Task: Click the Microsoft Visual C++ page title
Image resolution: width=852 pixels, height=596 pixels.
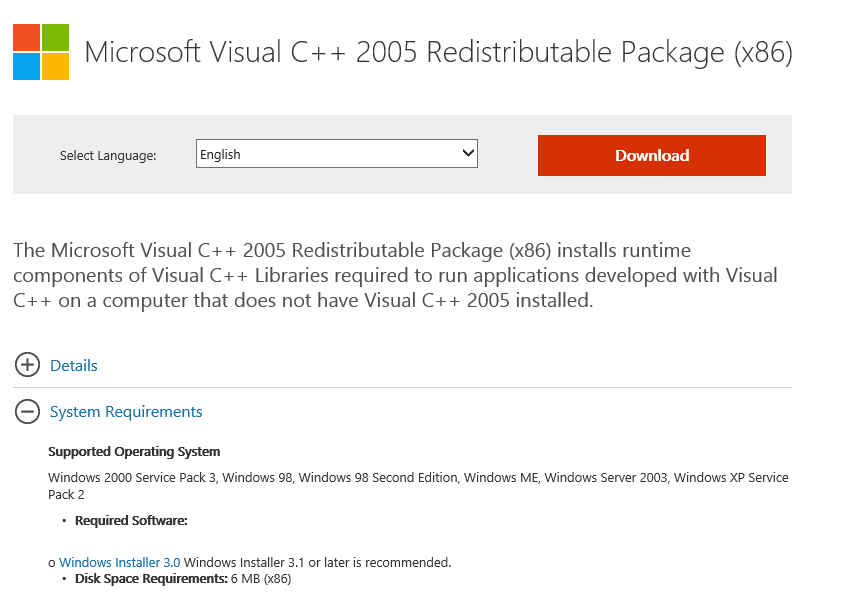Action: (x=438, y=51)
